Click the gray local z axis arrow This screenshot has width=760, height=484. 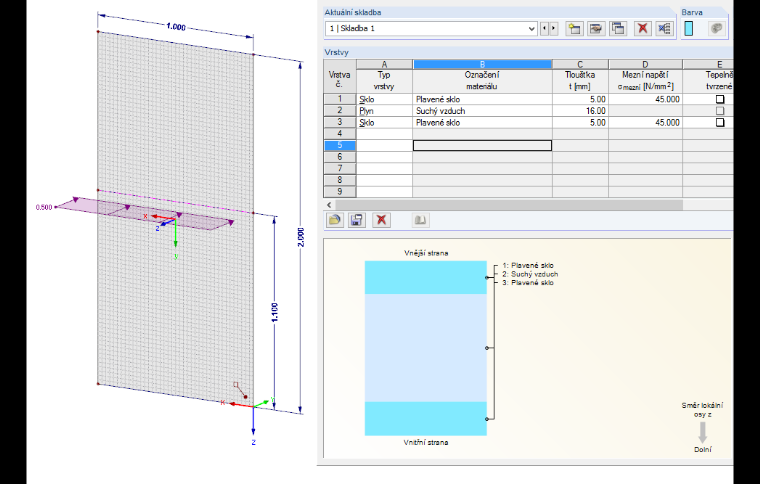(702, 432)
